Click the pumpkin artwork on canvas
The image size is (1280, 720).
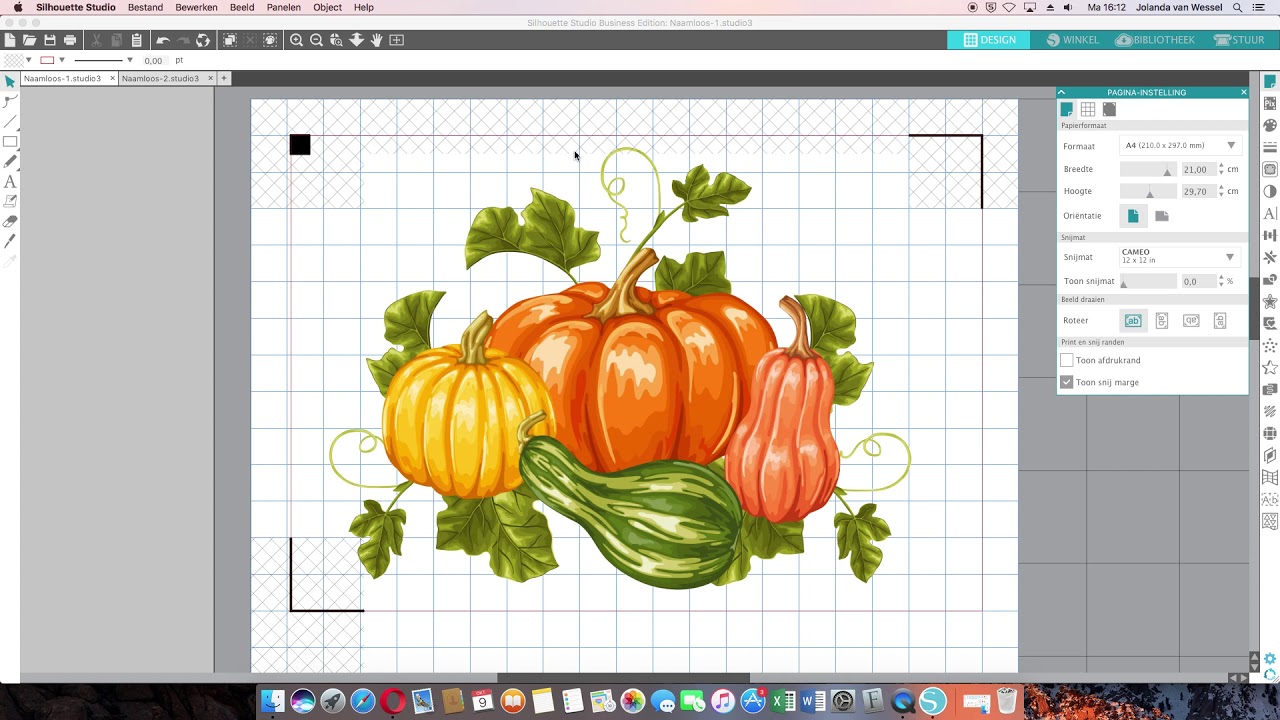pos(620,370)
